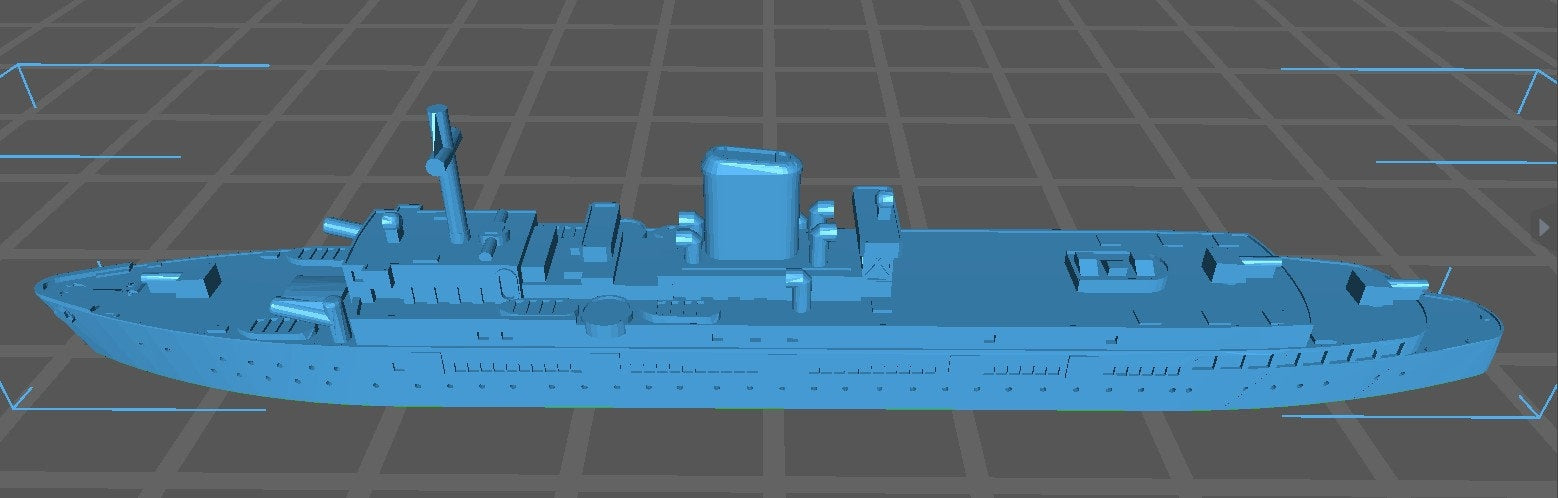
Task: Pick the rectangular raft structure on aft deck
Action: tap(1115, 268)
